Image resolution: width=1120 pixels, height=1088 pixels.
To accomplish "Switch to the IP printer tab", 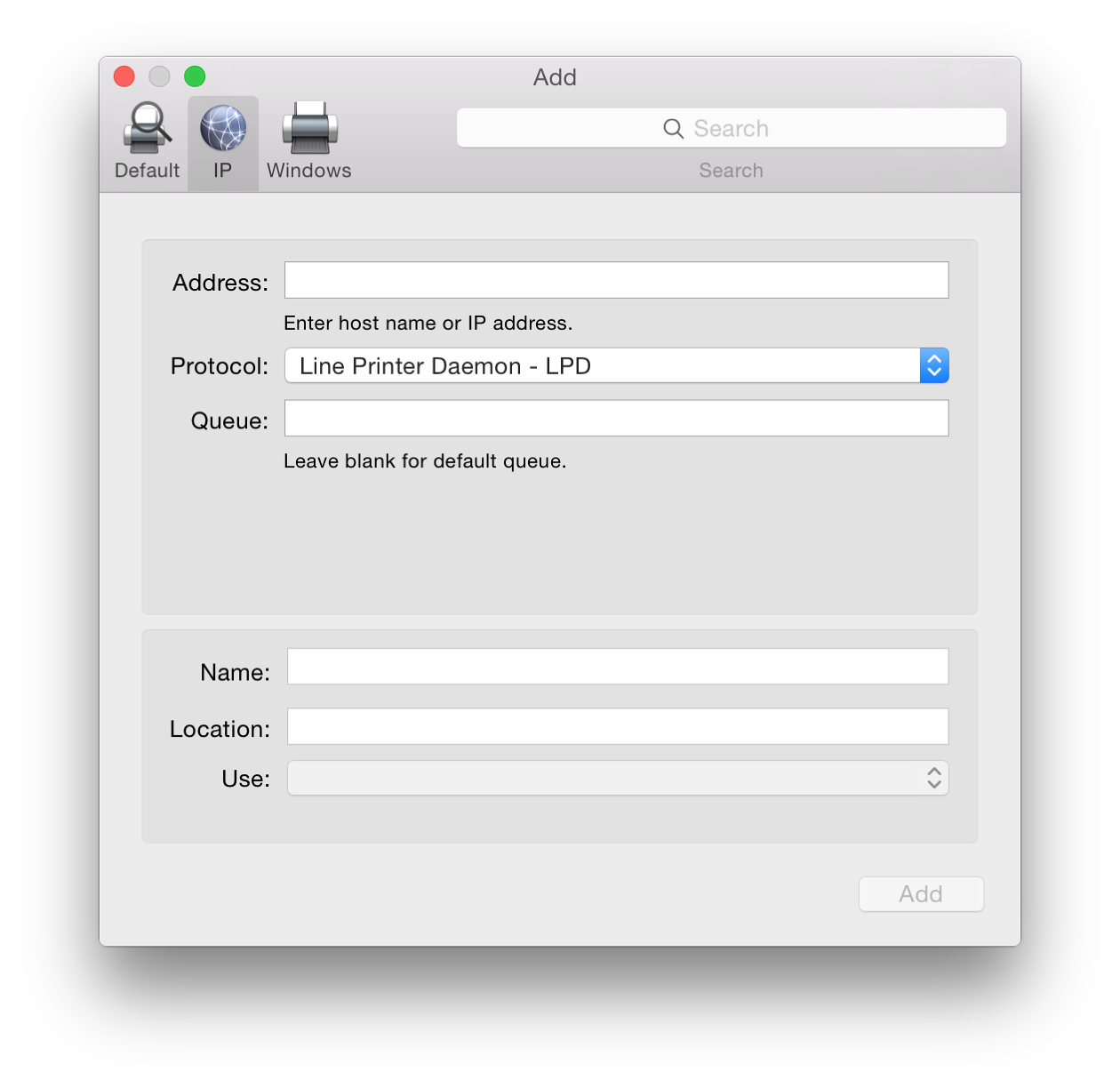I will point(222,142).
